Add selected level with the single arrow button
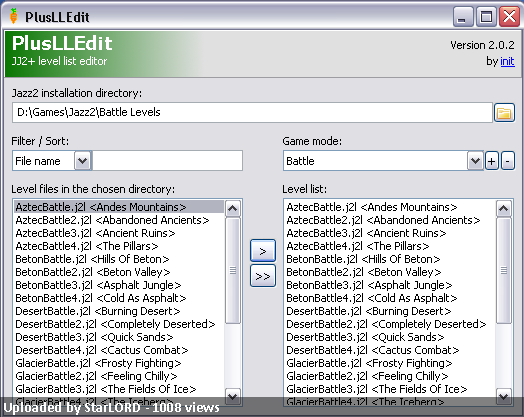The height and width of the screenshot is (417, 524). click(263, 251)
